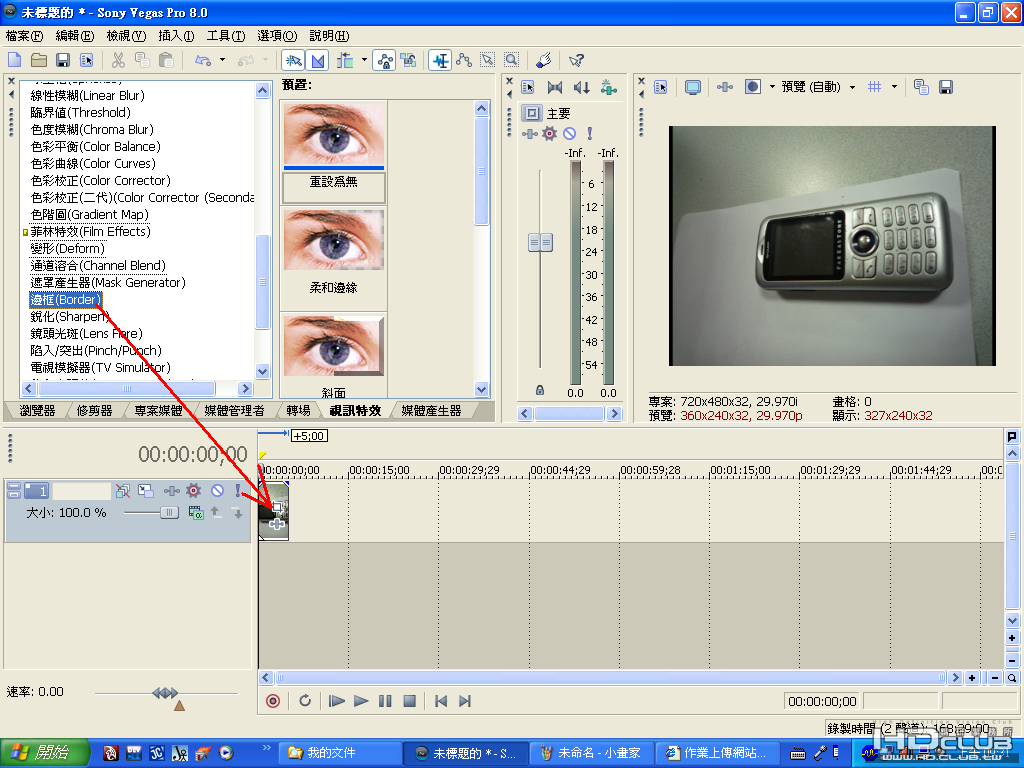Open track 1 automation settings gear

[x=193, y=491]
